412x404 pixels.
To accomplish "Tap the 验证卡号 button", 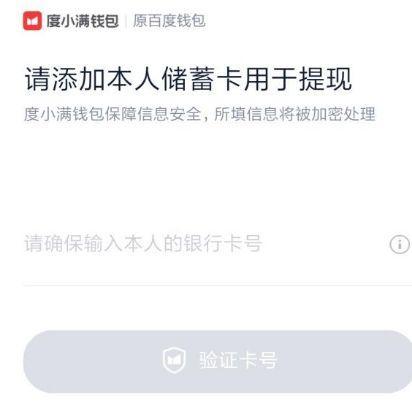I will click(x=217, y=361).
